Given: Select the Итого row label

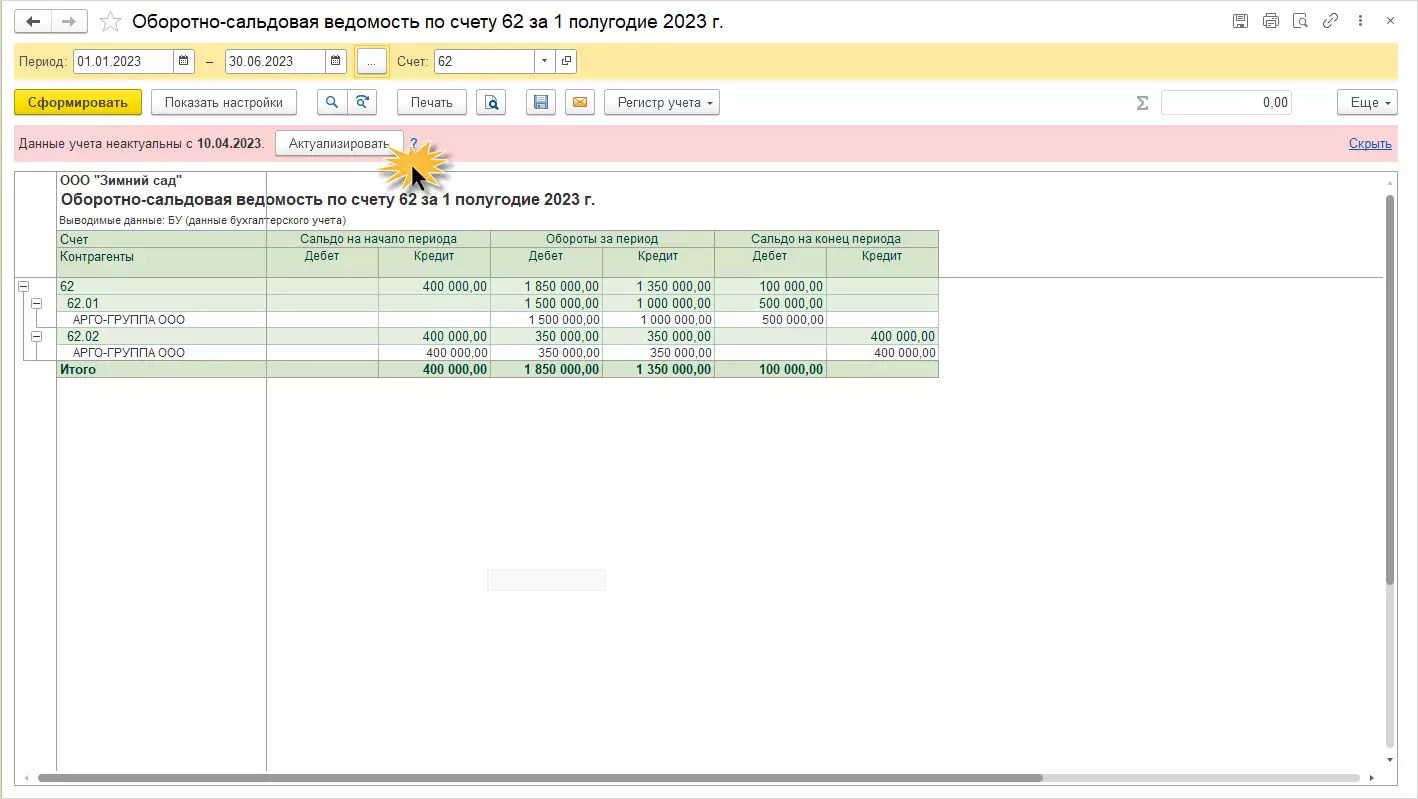Looking at the screenshot, I should [x=161, y=370].
